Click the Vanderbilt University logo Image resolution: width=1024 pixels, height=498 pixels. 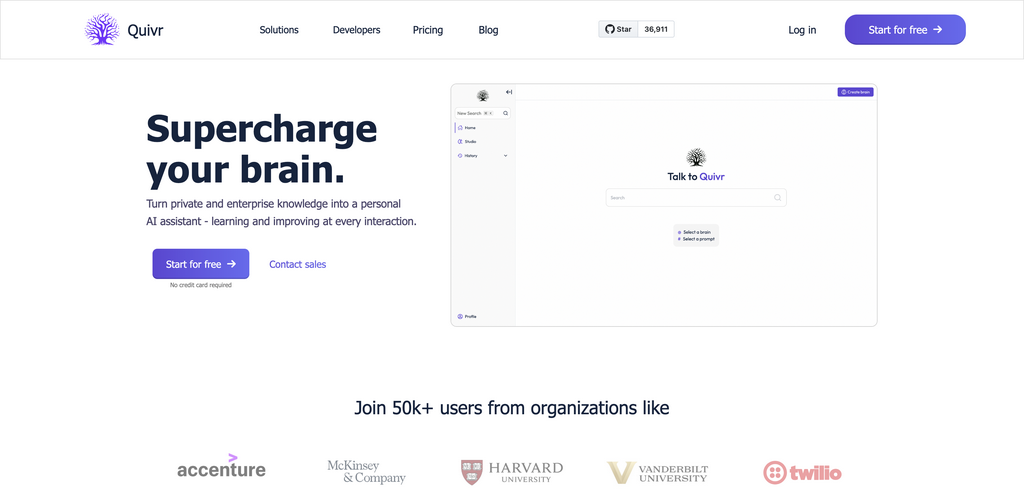658,473
